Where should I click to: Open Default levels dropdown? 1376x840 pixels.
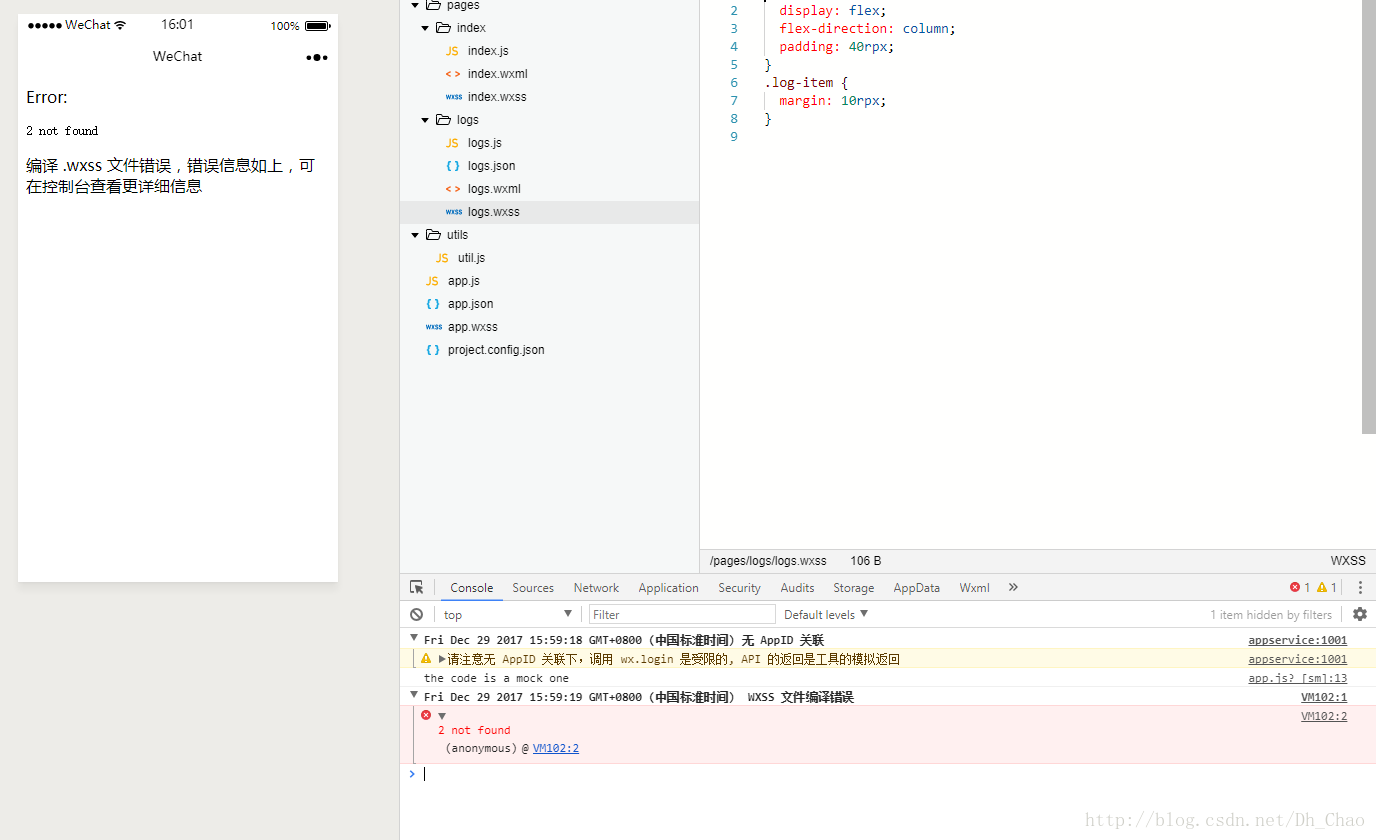point(826,614)
